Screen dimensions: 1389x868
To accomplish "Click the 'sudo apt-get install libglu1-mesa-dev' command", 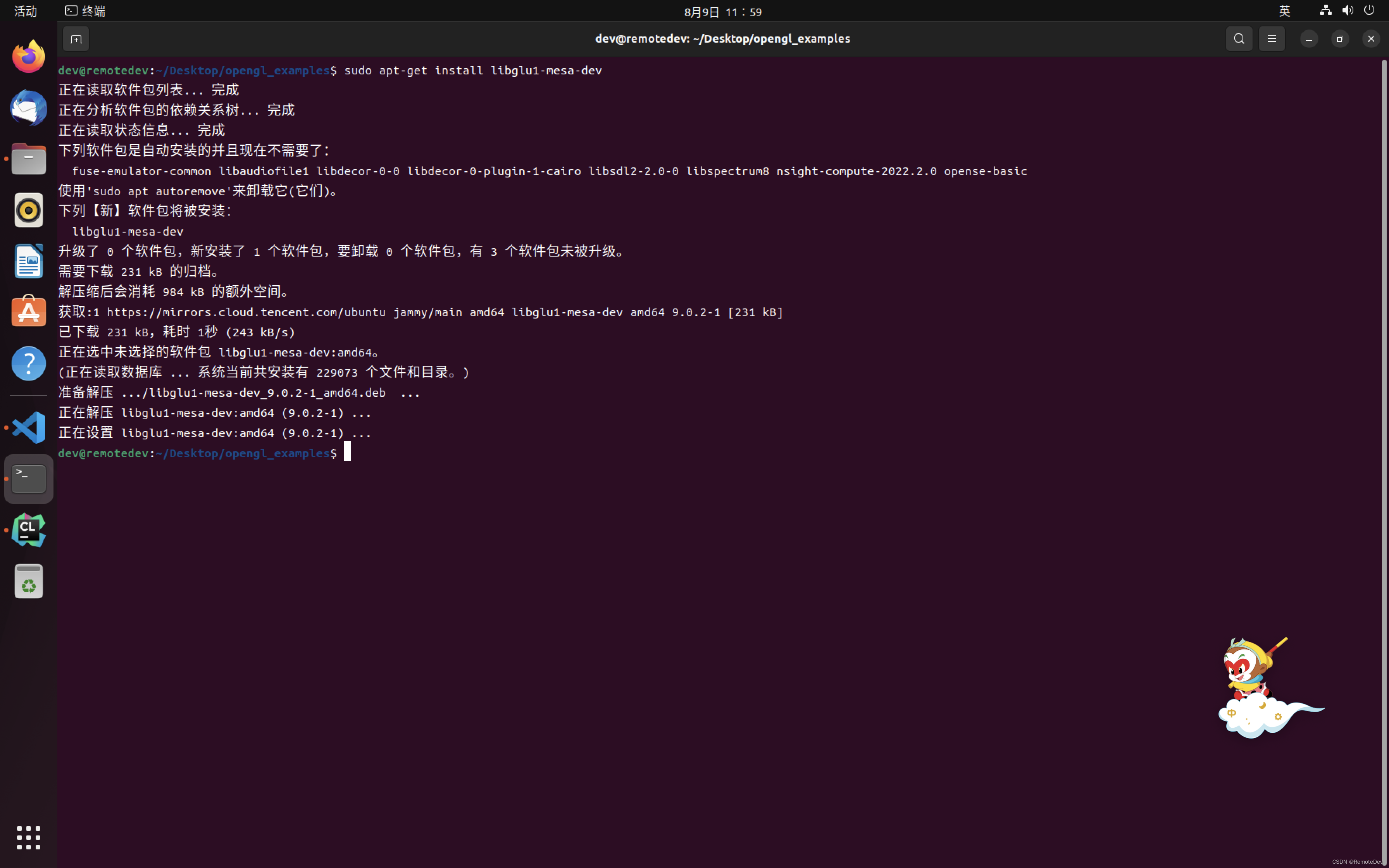I will click(473, 70).
